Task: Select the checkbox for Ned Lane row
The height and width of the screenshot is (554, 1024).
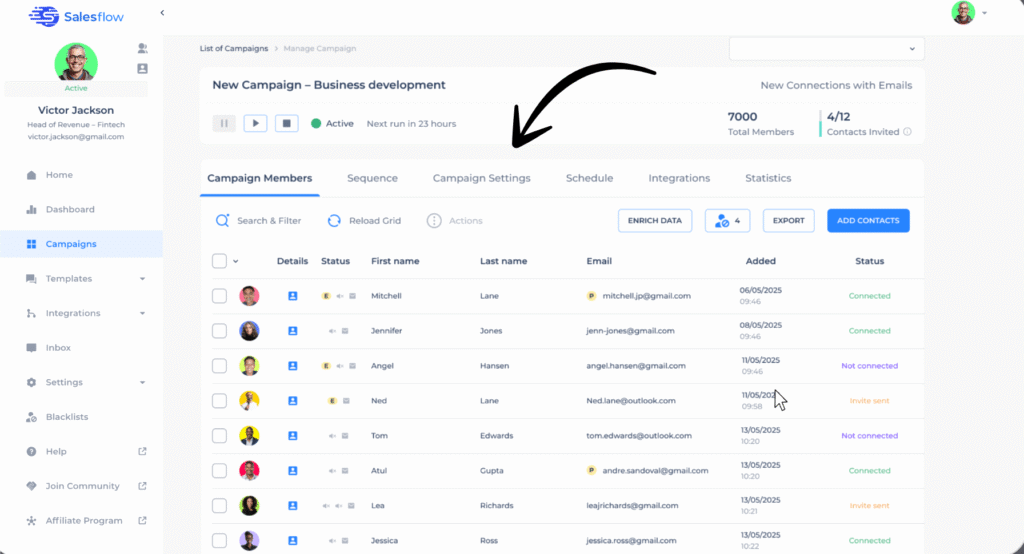Action: (x=220, y=401)
